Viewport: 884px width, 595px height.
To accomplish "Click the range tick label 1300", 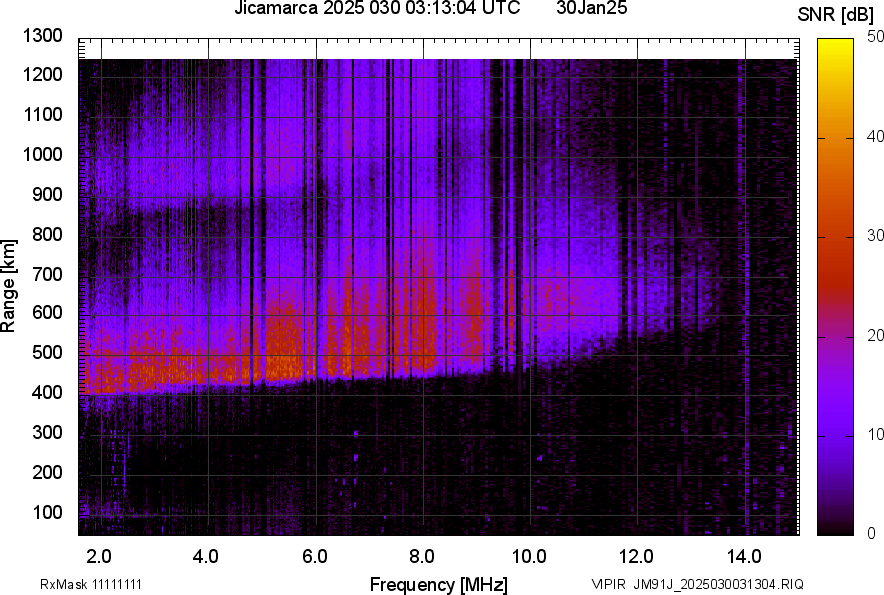I will point(42,36).
